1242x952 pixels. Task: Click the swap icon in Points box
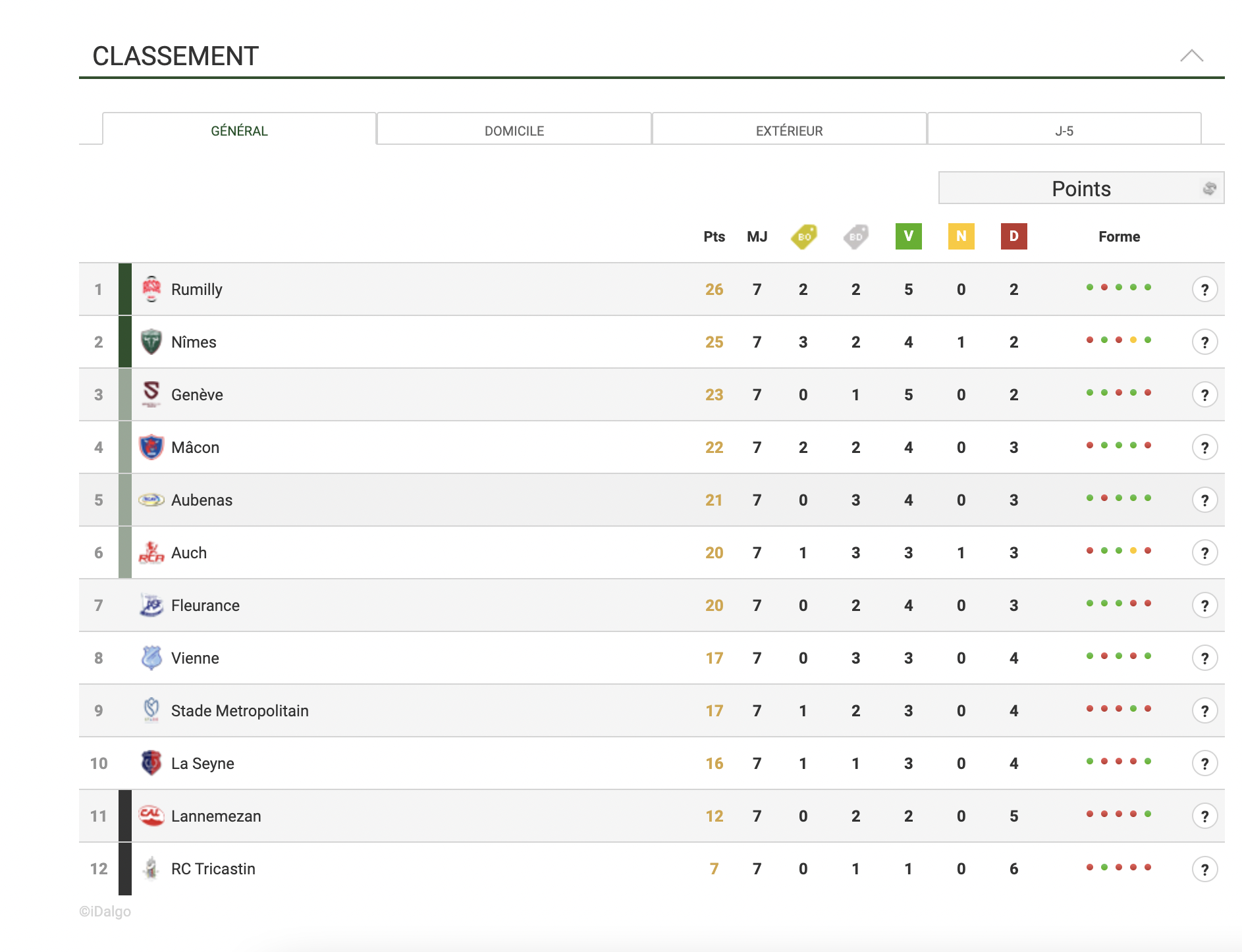coord(1209,188)
